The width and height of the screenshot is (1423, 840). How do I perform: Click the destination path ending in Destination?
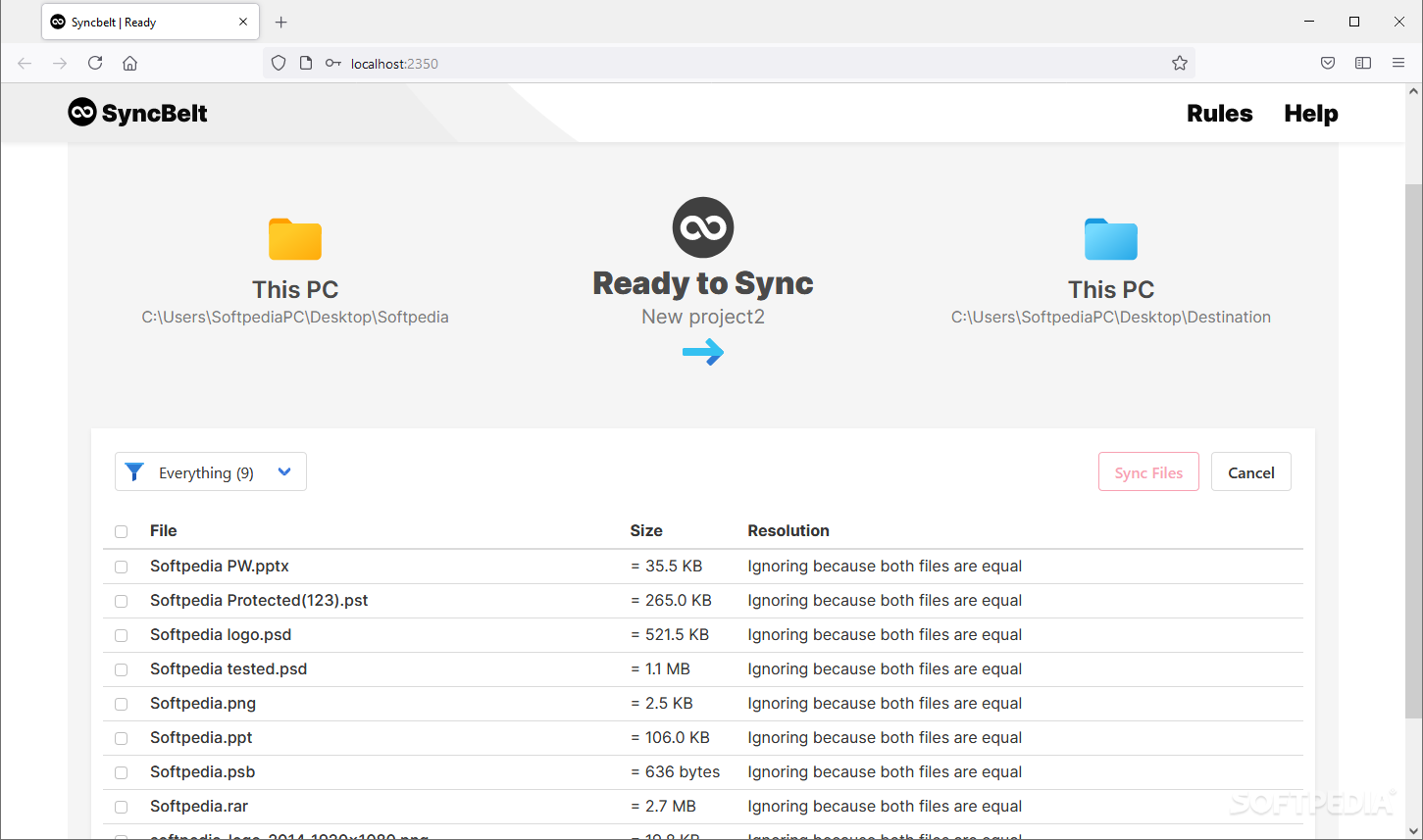pos(1111,317)
